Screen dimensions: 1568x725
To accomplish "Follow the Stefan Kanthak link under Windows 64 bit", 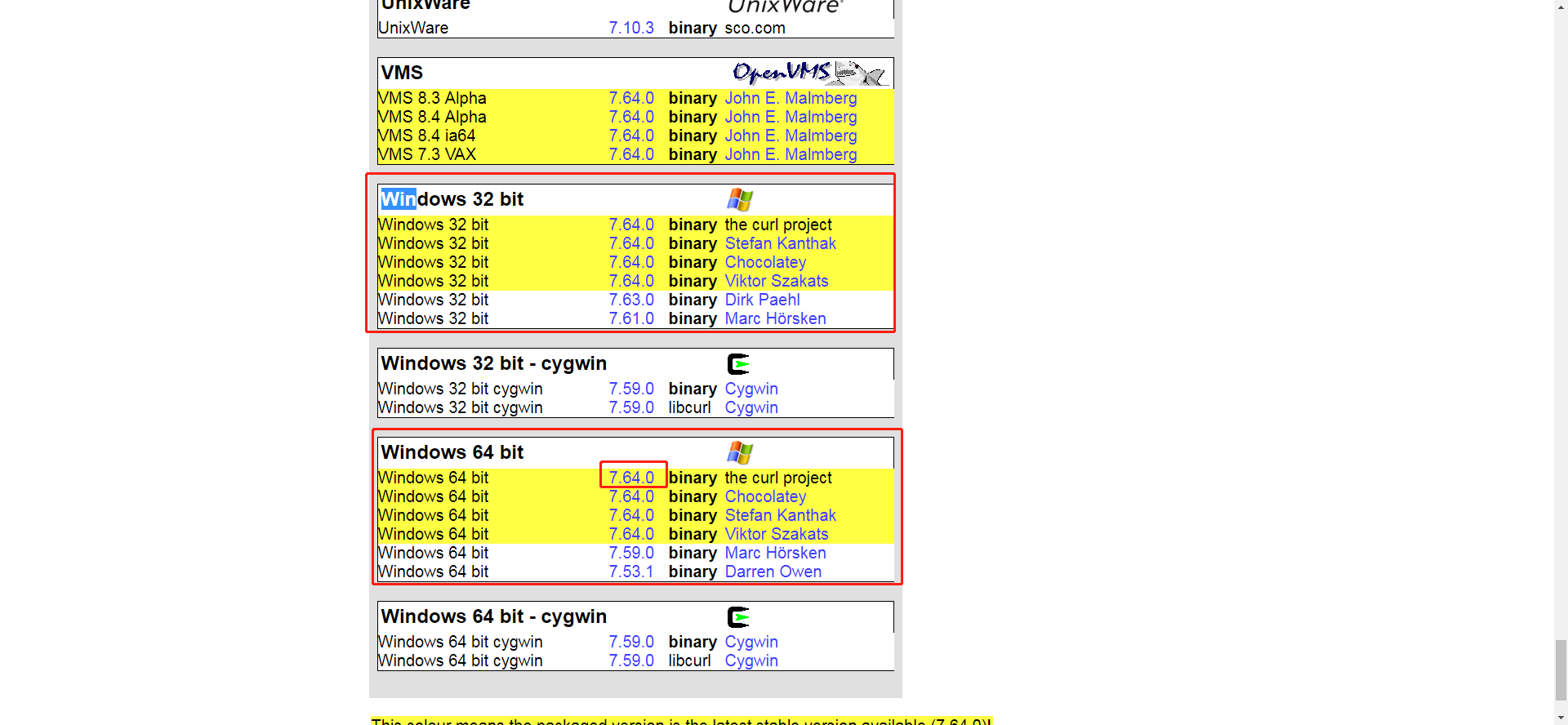I will point(780,515).
